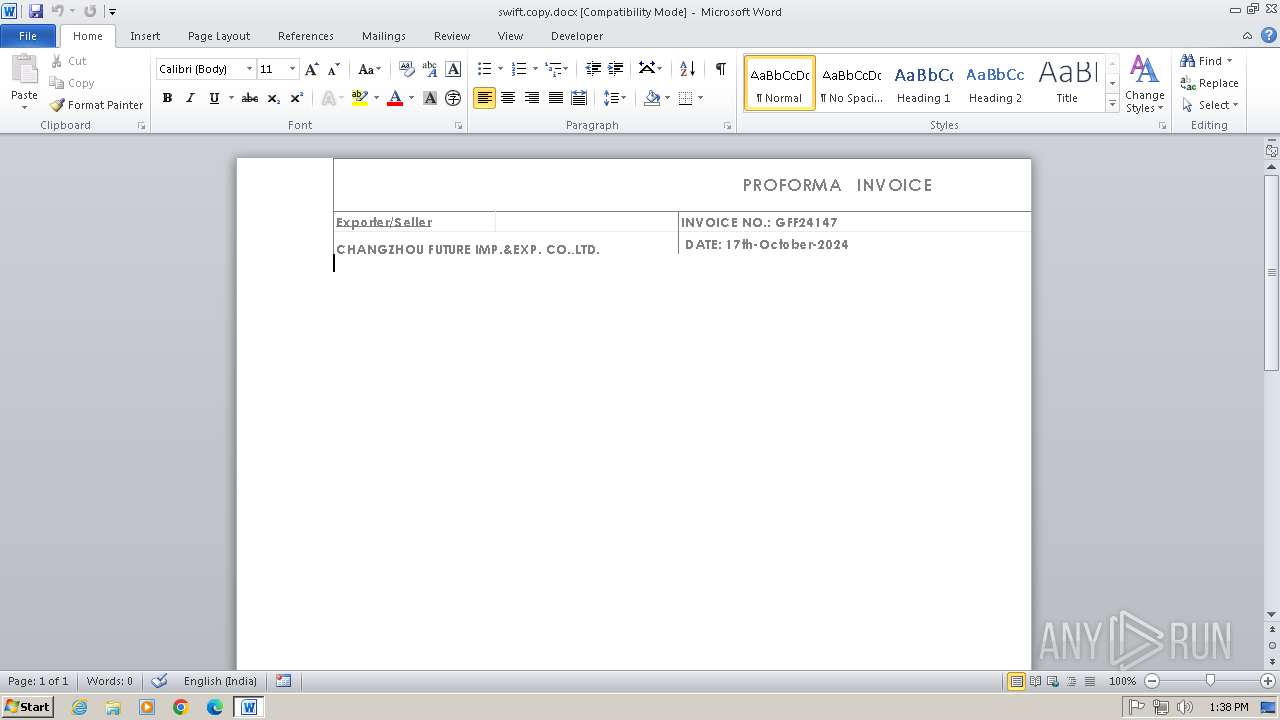
Task: Expand Styles gallery more arrow
Action: (1112, 103)
